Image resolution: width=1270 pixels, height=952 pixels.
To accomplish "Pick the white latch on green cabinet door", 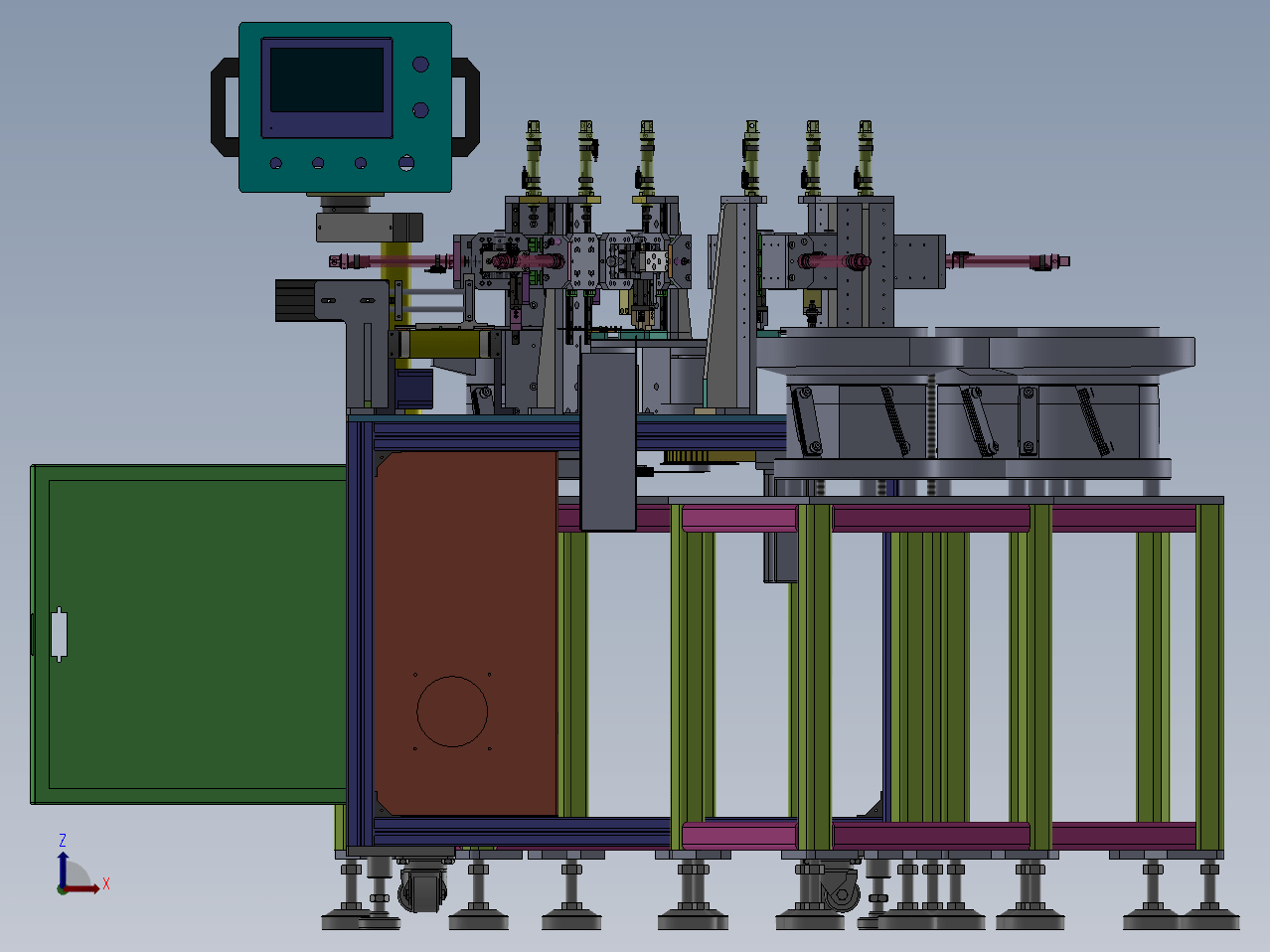I will (x=59, y=634).
